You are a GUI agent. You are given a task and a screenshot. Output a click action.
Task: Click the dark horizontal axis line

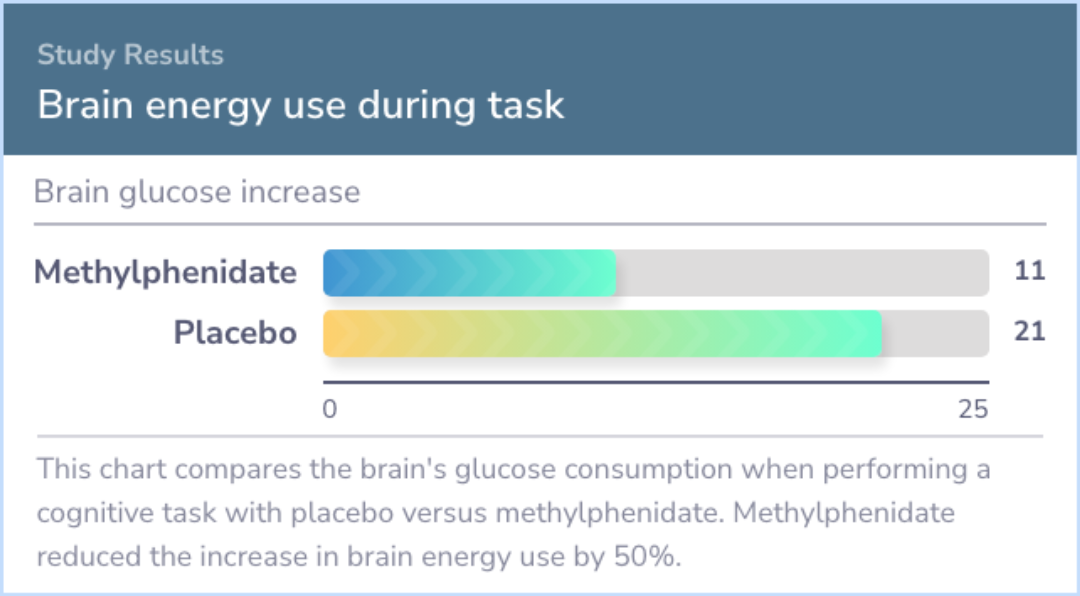[656, 382]
